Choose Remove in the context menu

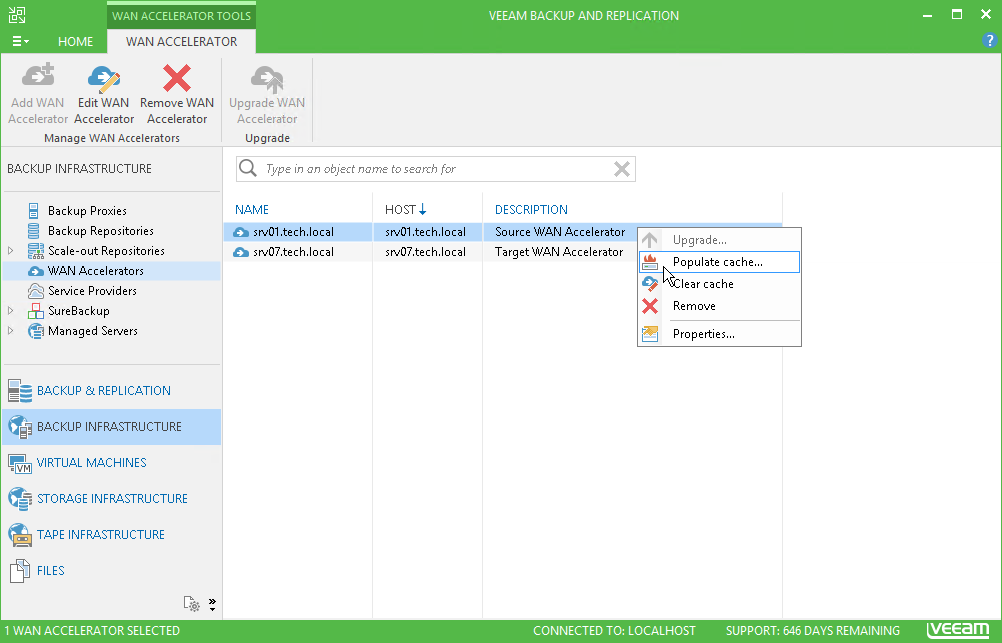pos(719,306)
